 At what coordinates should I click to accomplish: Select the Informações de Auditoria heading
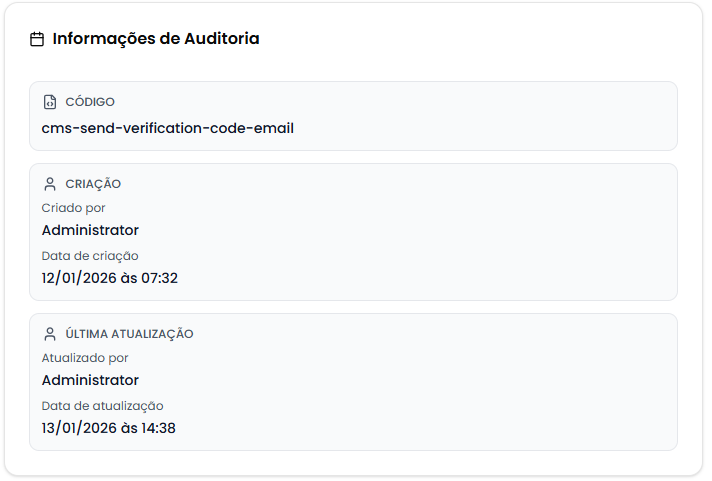pyautogui.click(x=156, y=39)
